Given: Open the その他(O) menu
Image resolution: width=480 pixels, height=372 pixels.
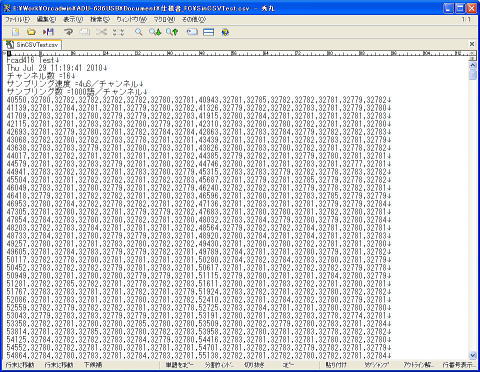Looking at the screenshot, I should click(194, 20).
